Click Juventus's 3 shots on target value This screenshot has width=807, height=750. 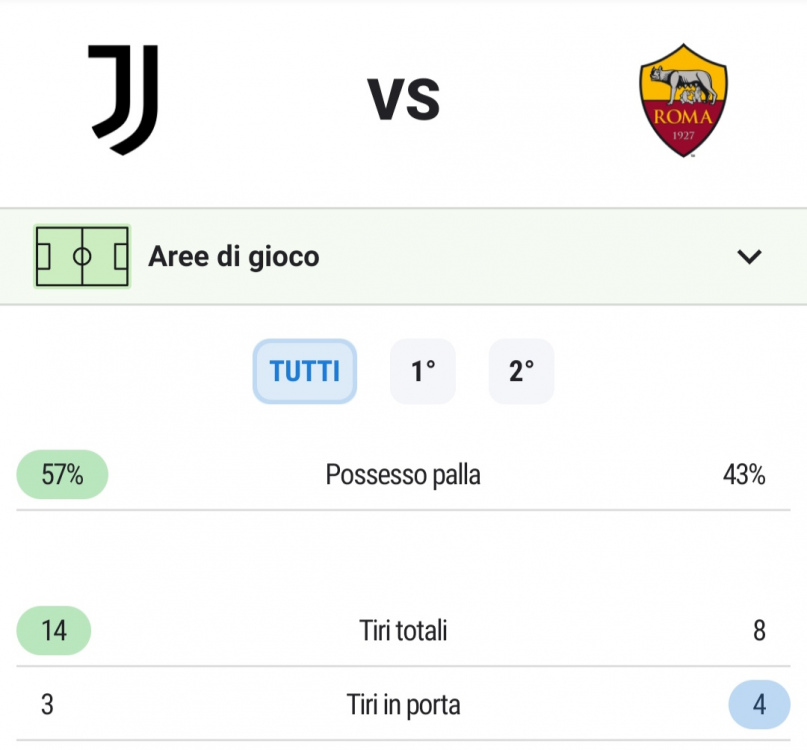(47, 705)
